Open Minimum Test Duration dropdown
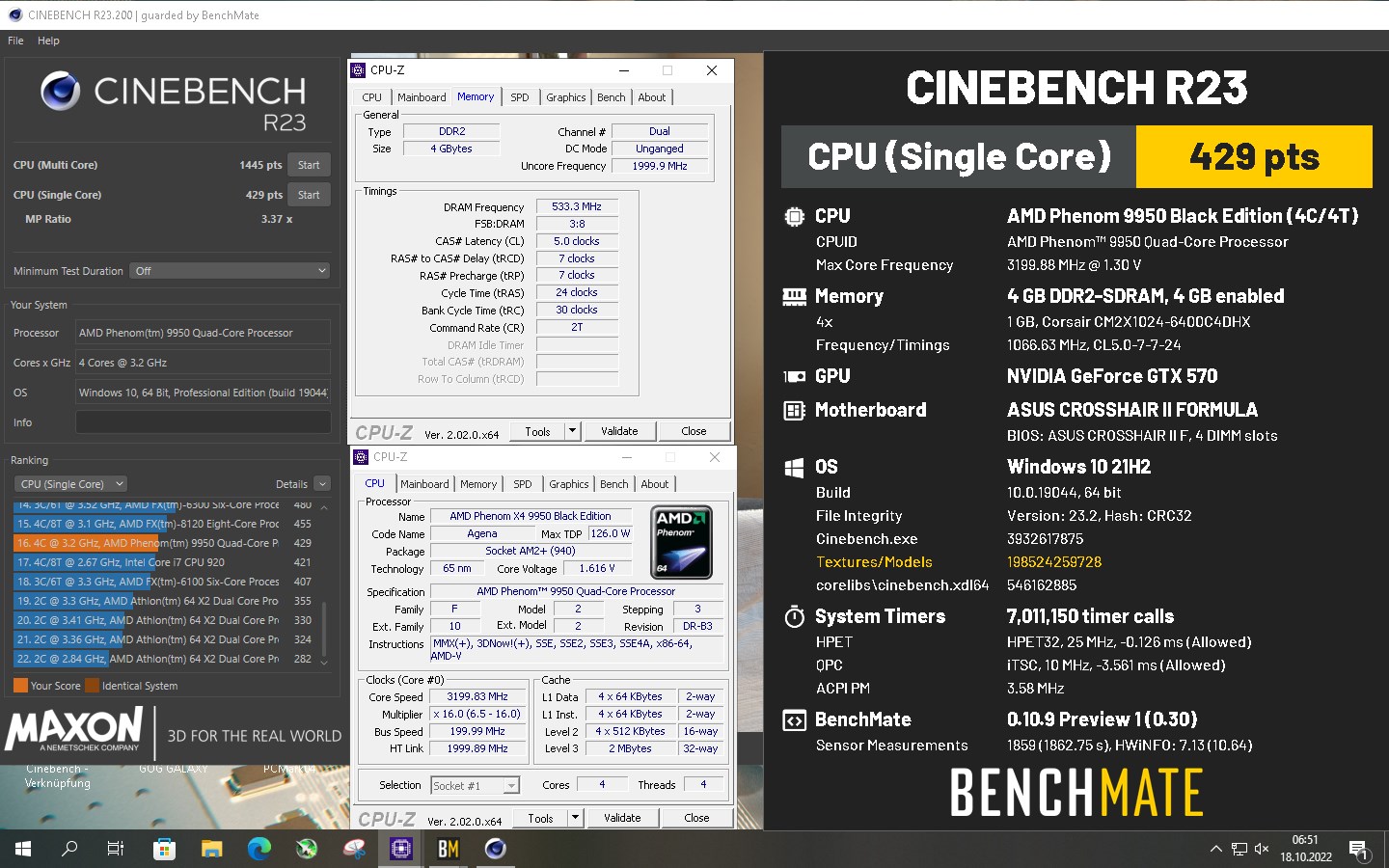 pos(231,271)
